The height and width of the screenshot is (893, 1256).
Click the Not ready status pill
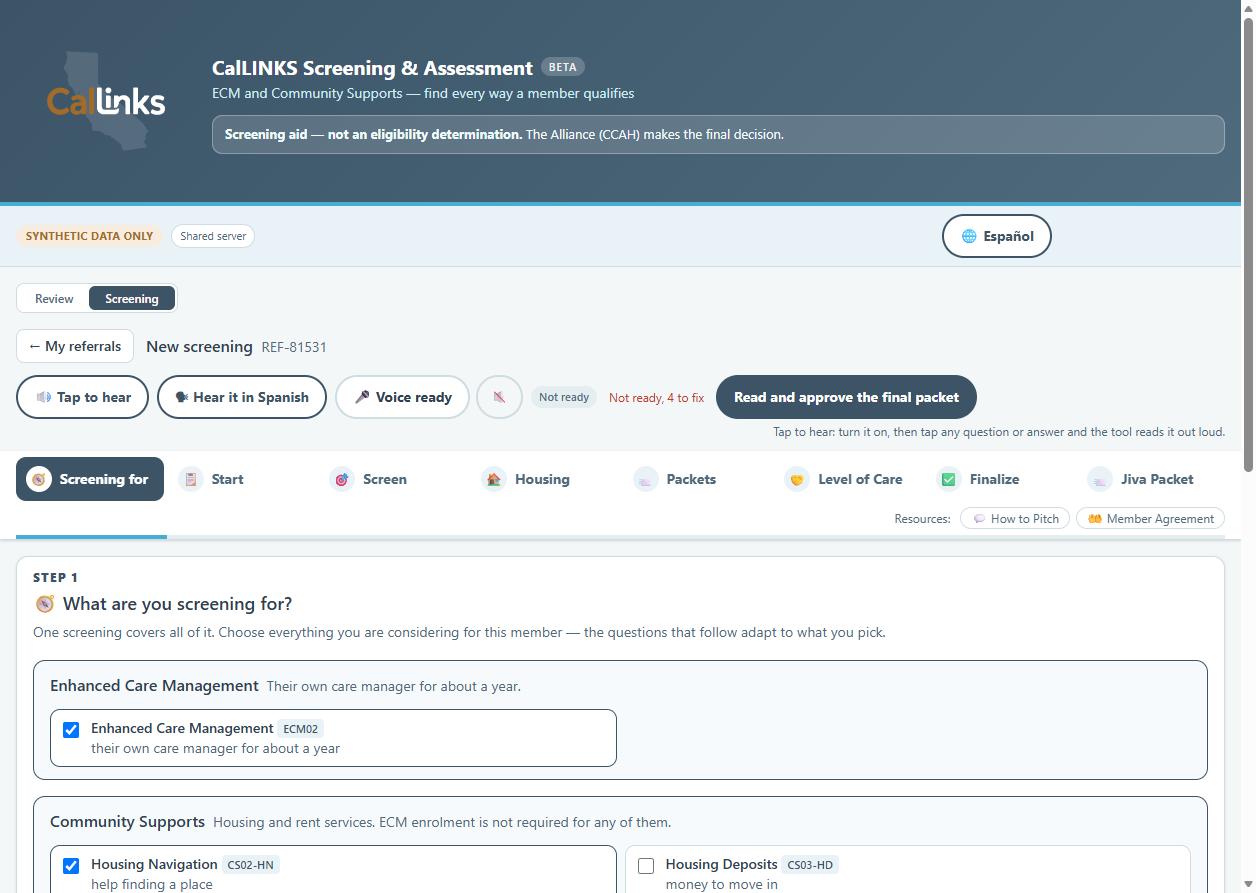pos(564,397)
